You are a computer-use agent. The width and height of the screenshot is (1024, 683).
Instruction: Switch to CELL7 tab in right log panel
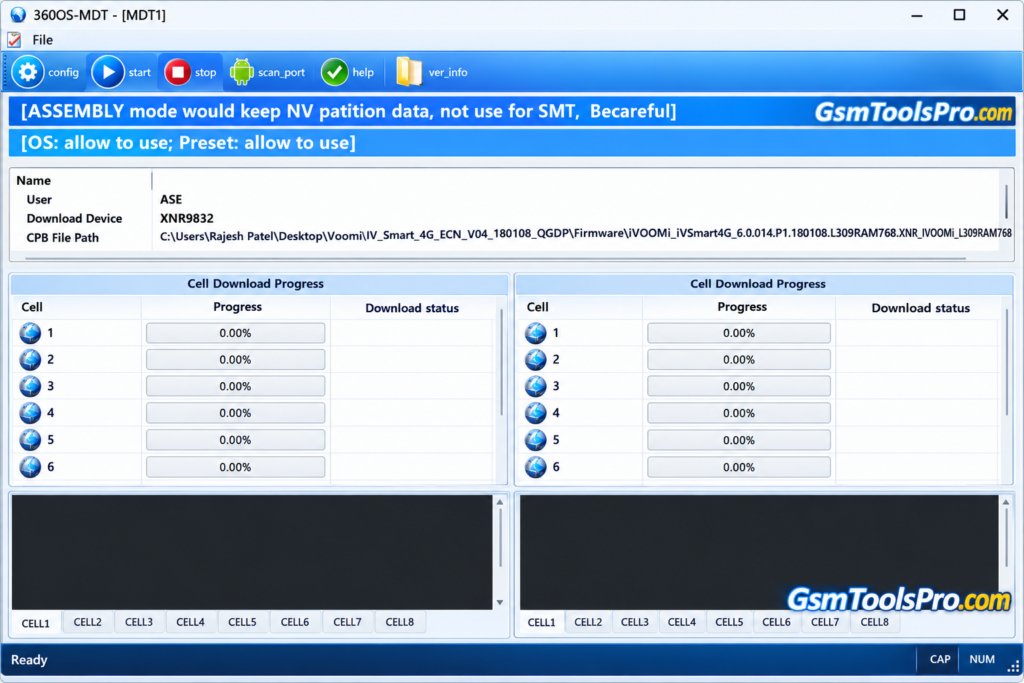point(825,622)
